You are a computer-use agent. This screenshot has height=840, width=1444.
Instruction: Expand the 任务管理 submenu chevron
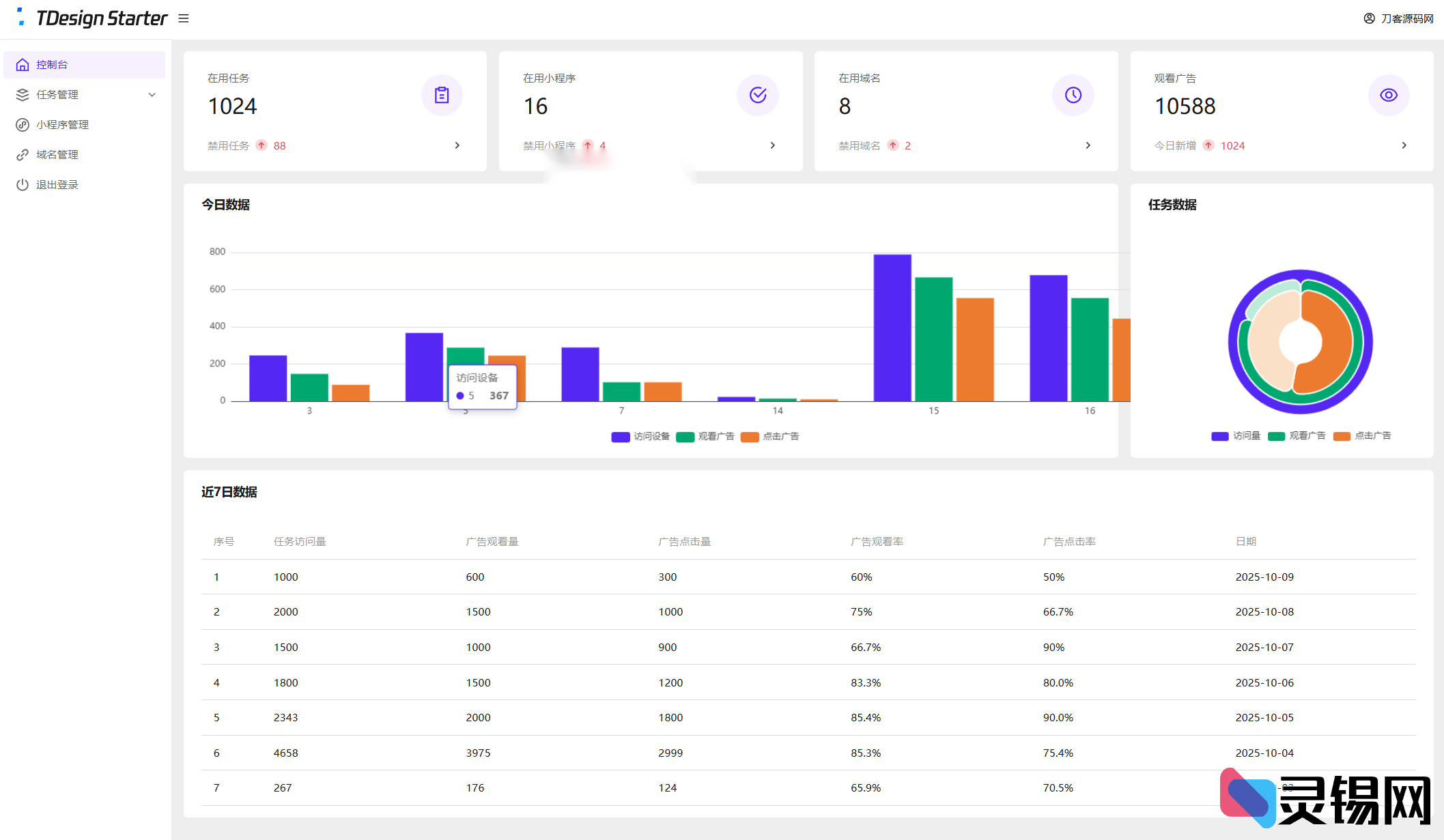[x=152, y=95]
